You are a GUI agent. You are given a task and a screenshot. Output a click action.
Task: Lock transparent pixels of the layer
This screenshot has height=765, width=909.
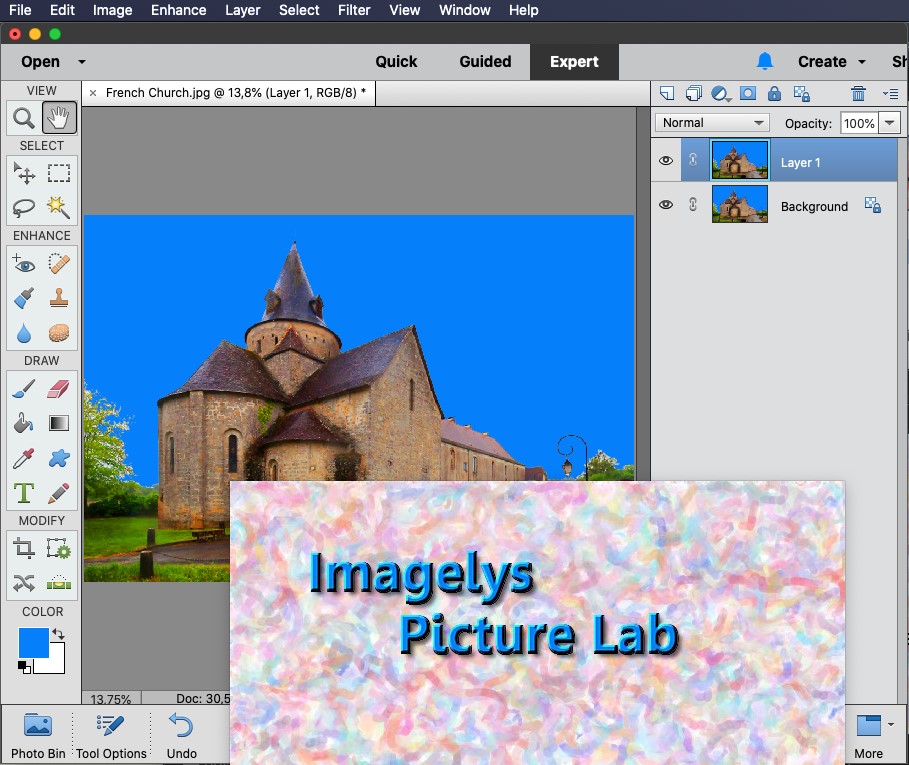click(x=802, y=93)
